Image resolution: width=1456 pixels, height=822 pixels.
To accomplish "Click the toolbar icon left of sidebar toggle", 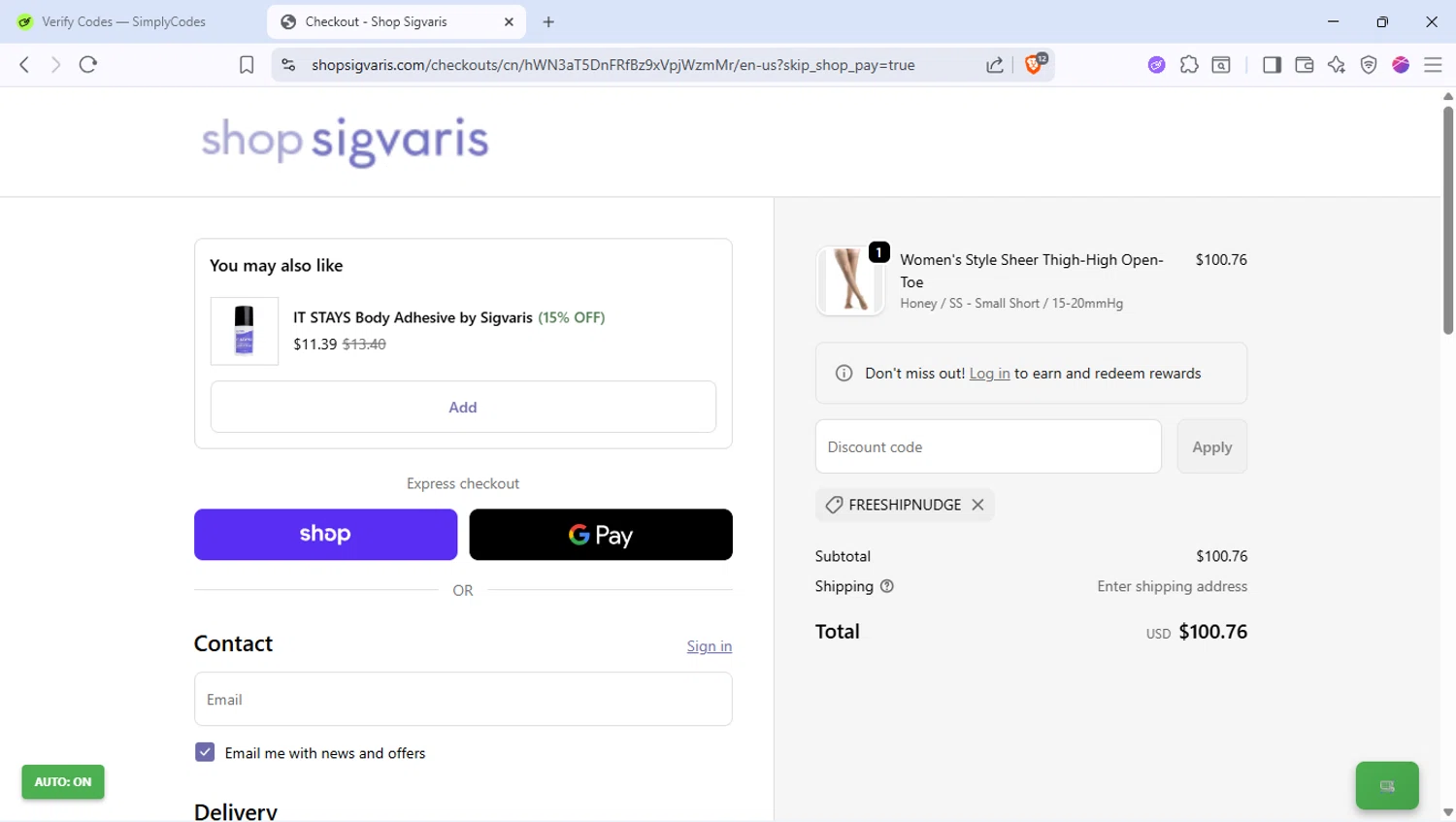I will pos(1221,65).
